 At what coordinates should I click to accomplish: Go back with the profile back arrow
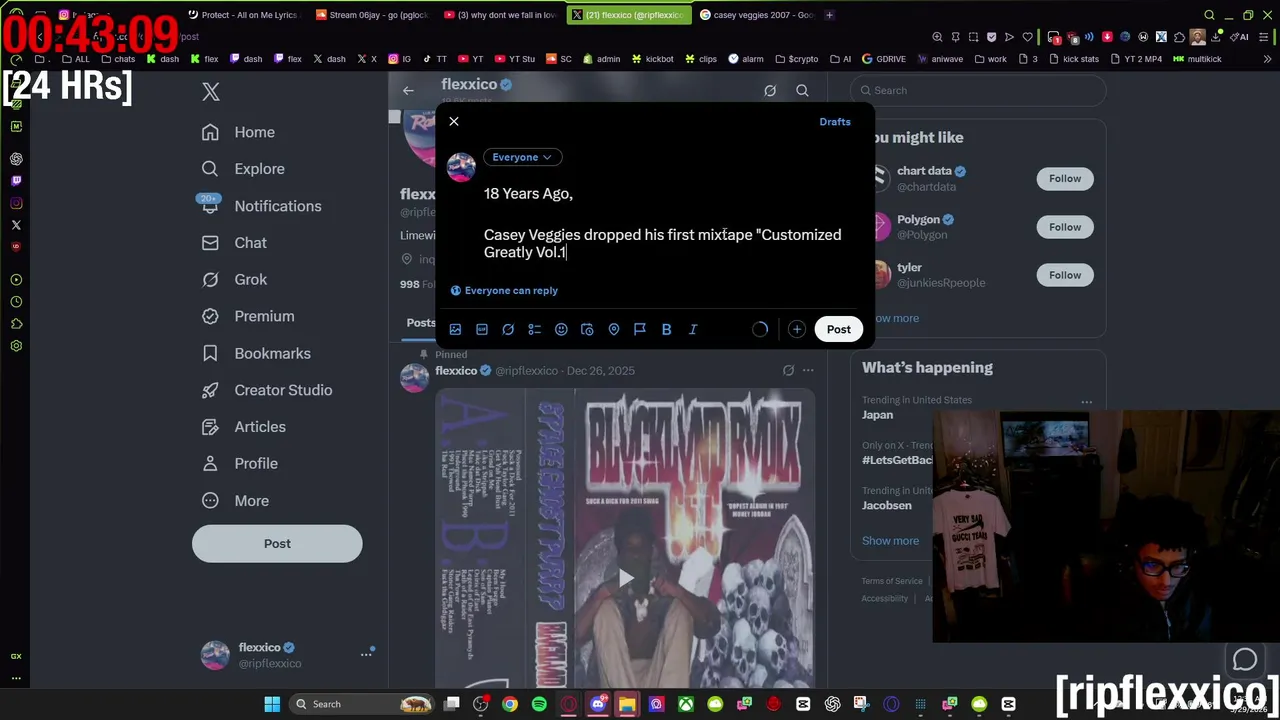coord(408,91)
